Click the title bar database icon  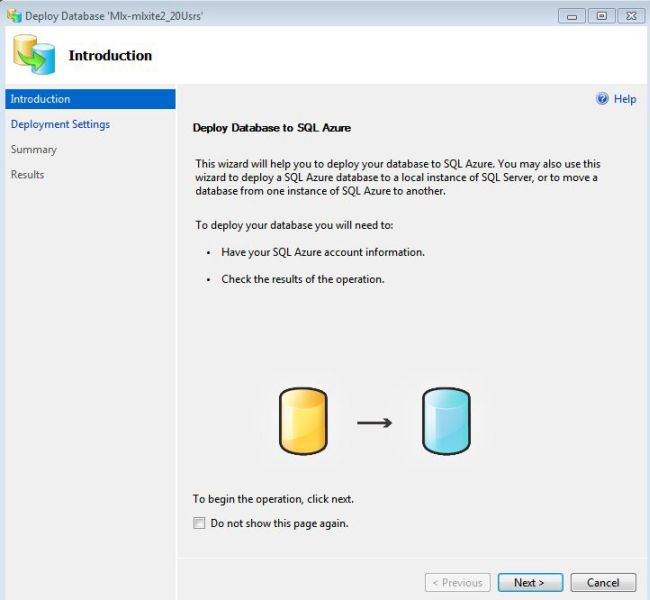pyautogui.click(x=14, y=16)
